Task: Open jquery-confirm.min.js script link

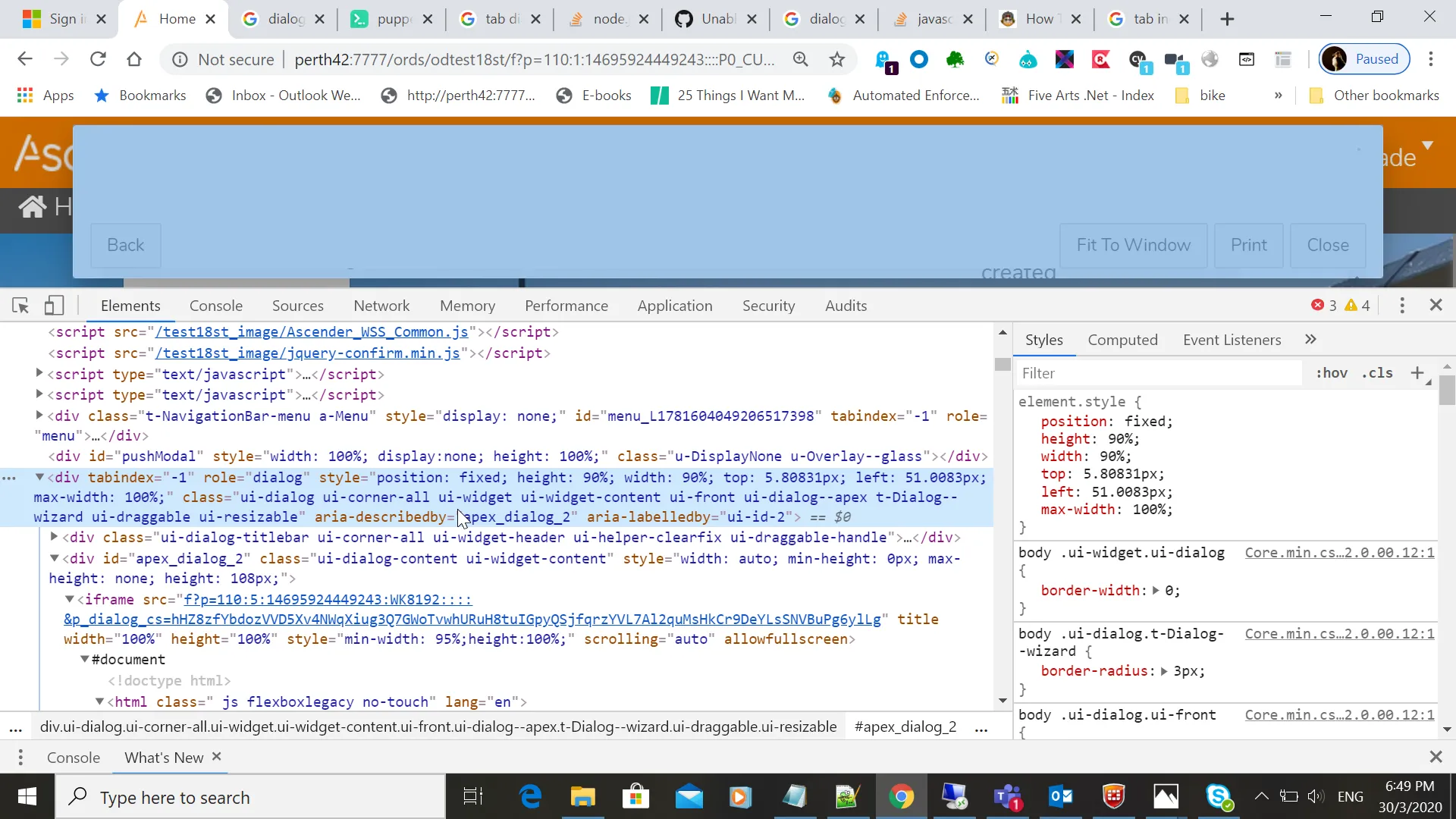Action: pyautogui.click(x=307, y=353)
